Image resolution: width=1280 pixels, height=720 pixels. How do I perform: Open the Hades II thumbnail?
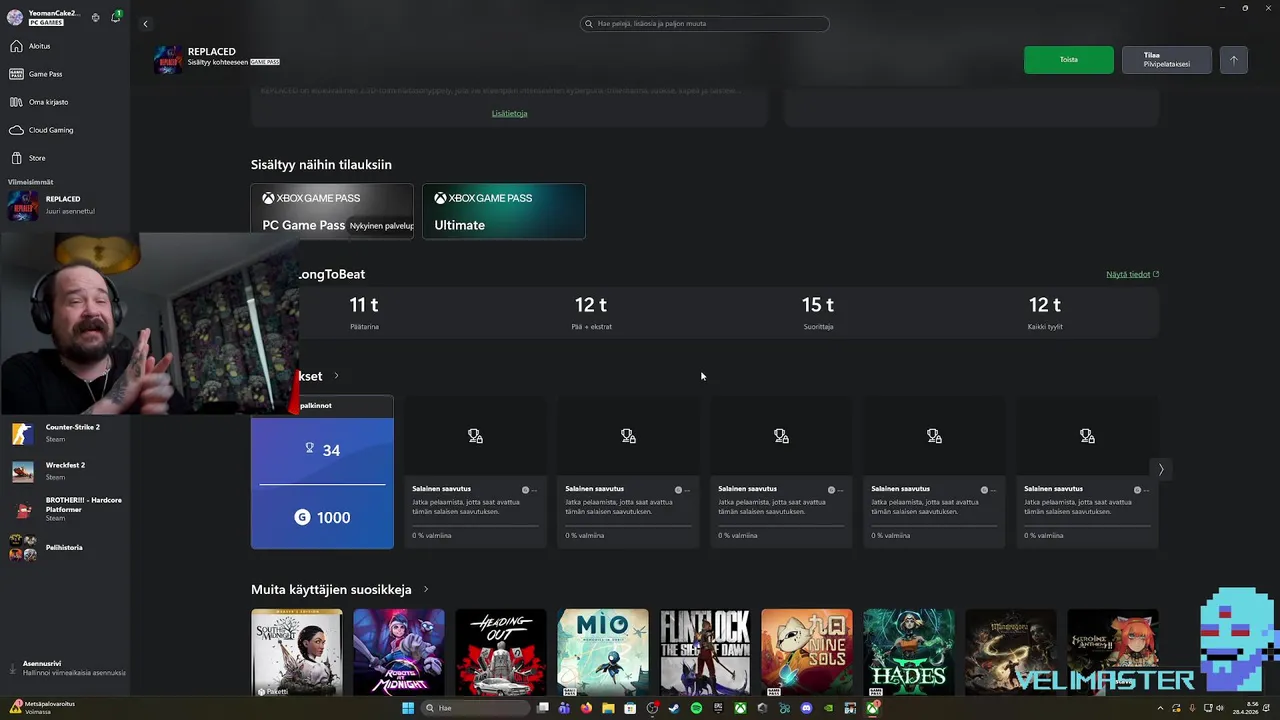click(908, 653)
